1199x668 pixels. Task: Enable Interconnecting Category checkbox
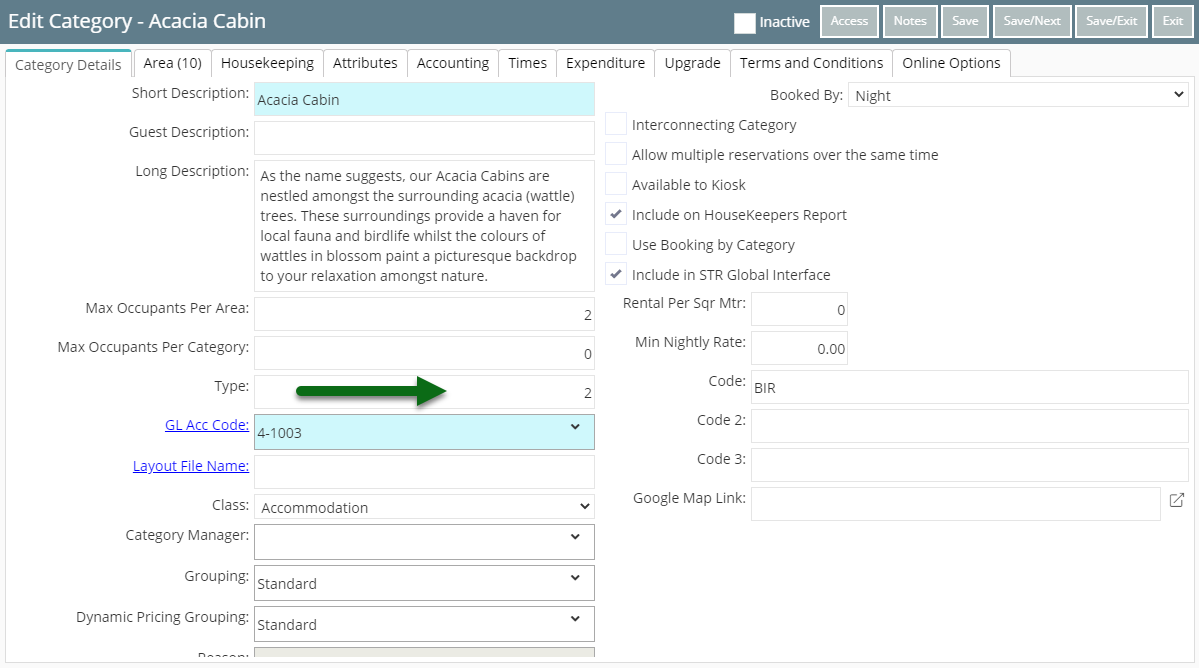click(x=616, y=125)
